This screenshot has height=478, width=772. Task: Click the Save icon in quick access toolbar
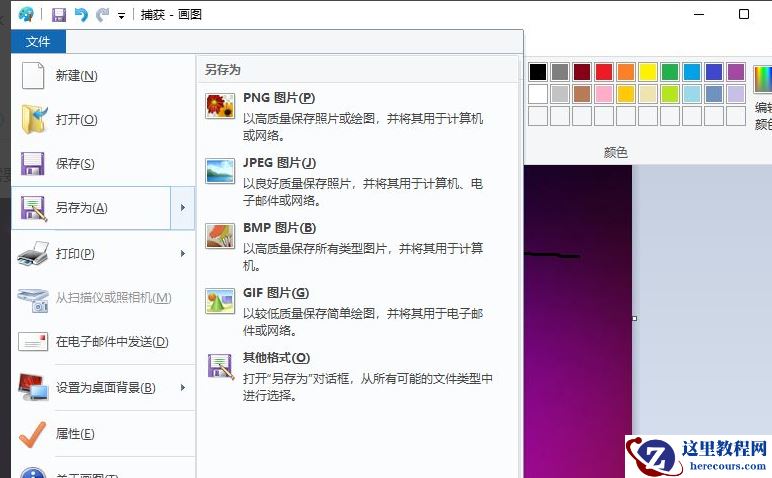[x=59, y=15]
